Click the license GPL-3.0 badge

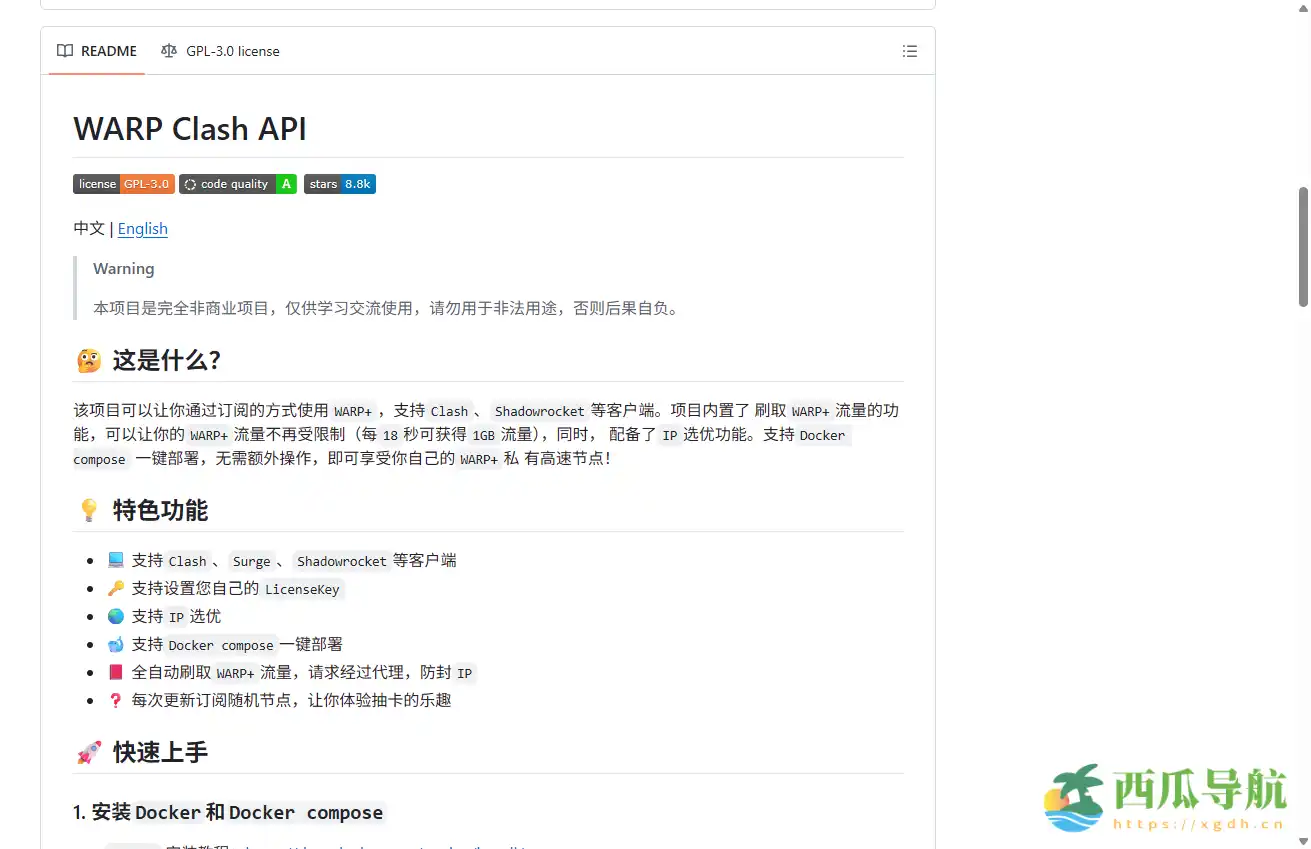click(123, 183)
